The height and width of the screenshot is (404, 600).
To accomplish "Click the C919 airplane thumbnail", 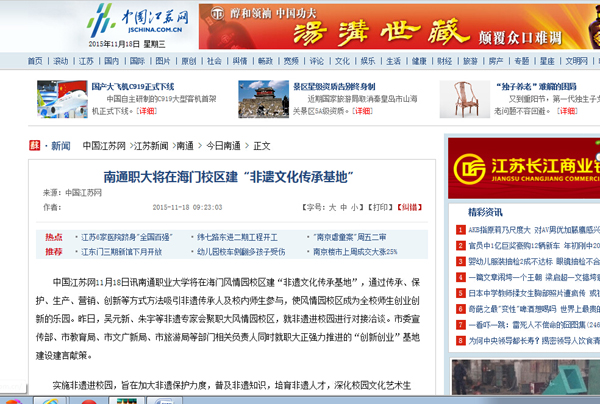I will pyautogui.click(x=62, y=99).
